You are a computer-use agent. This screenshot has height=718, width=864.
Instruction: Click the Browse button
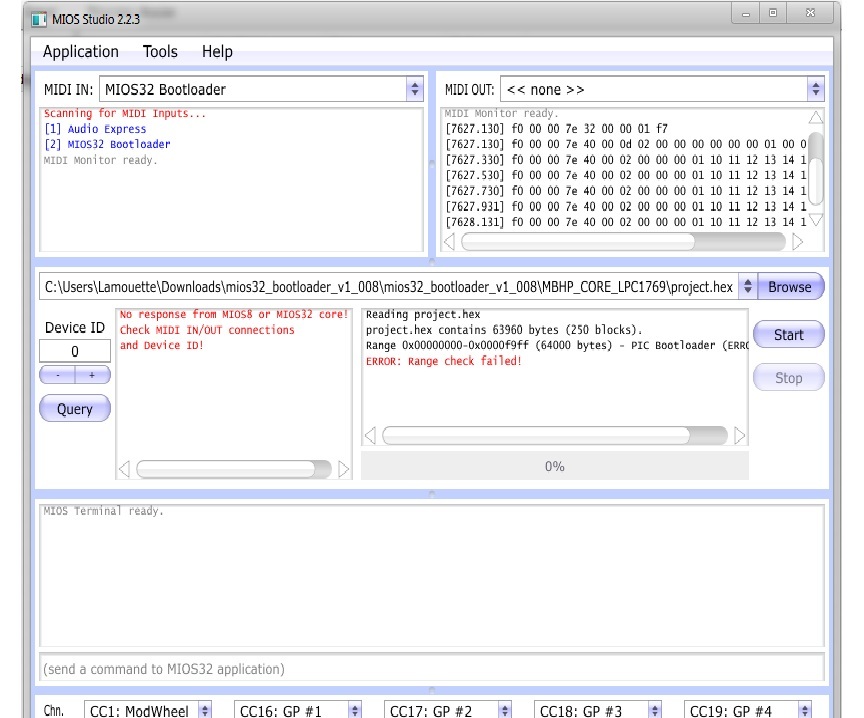coord(789,287)
